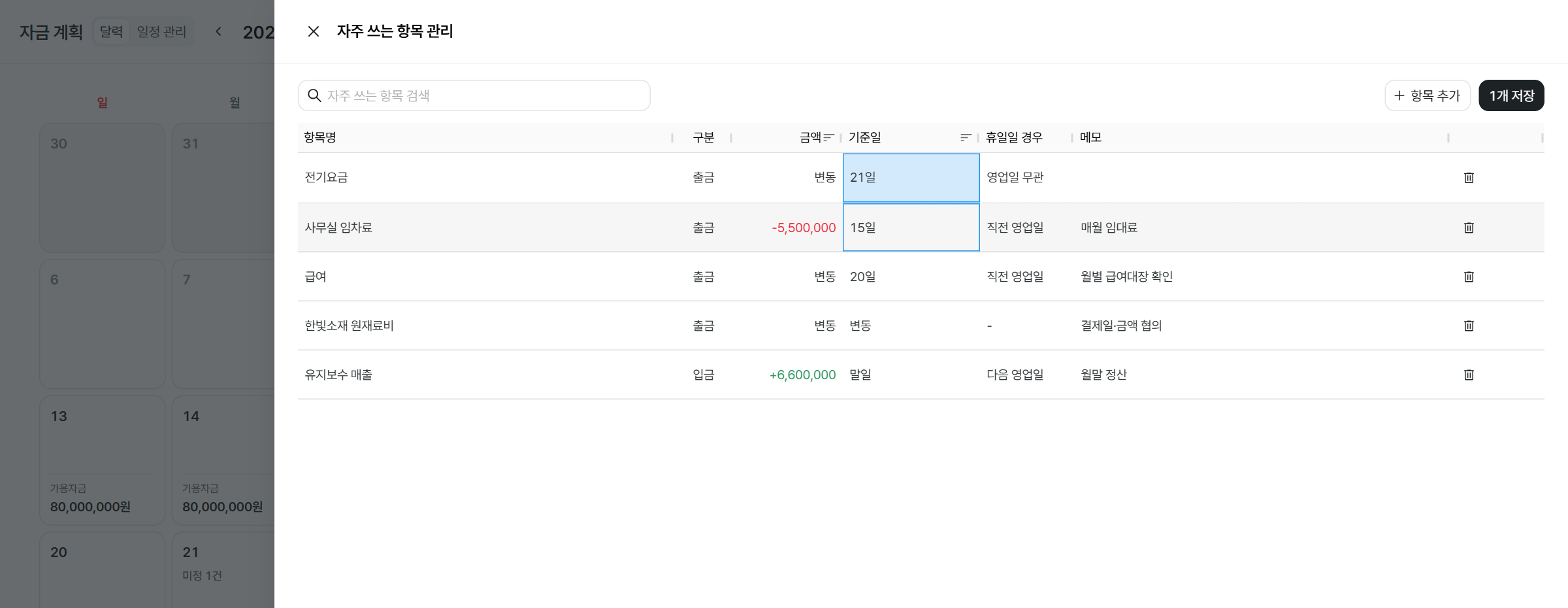Switch to 달력 tab in background page
This screenshot has height=608, width=1568.
click(x=112, y=31)
